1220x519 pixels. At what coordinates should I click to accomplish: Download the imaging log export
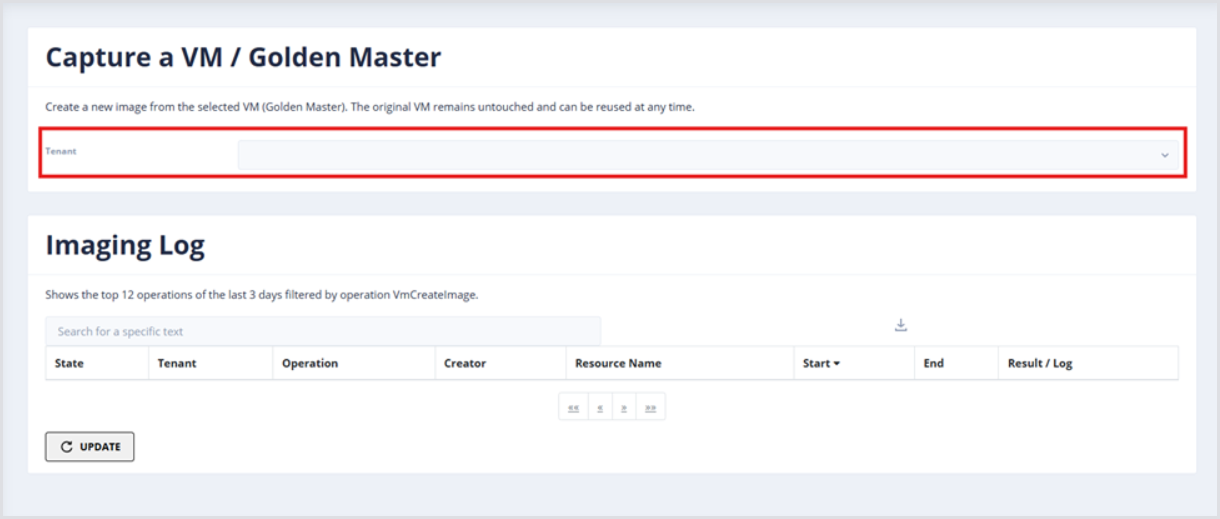click(900, 325)
